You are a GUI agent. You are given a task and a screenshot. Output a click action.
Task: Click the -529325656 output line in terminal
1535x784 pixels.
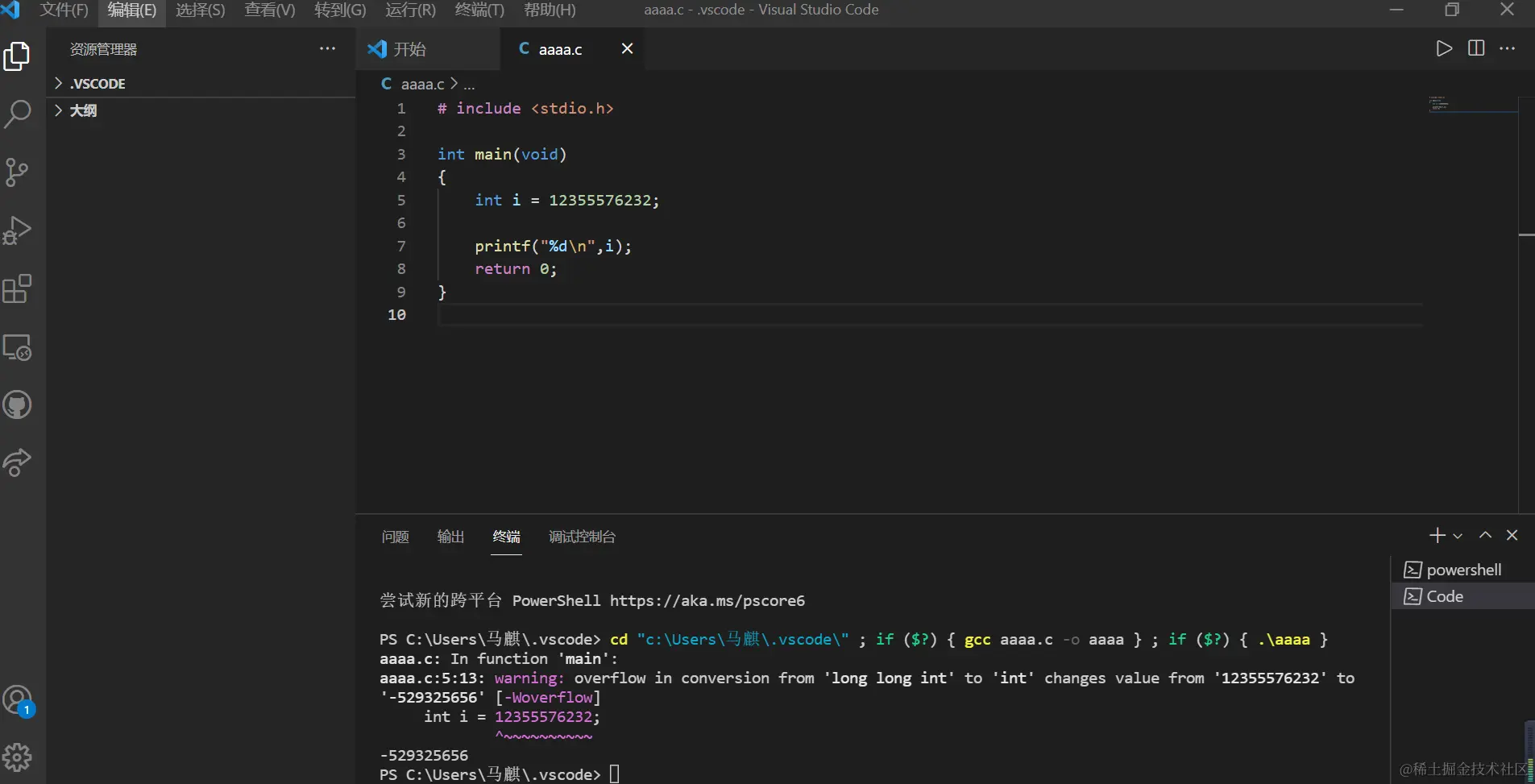(424, 756)
